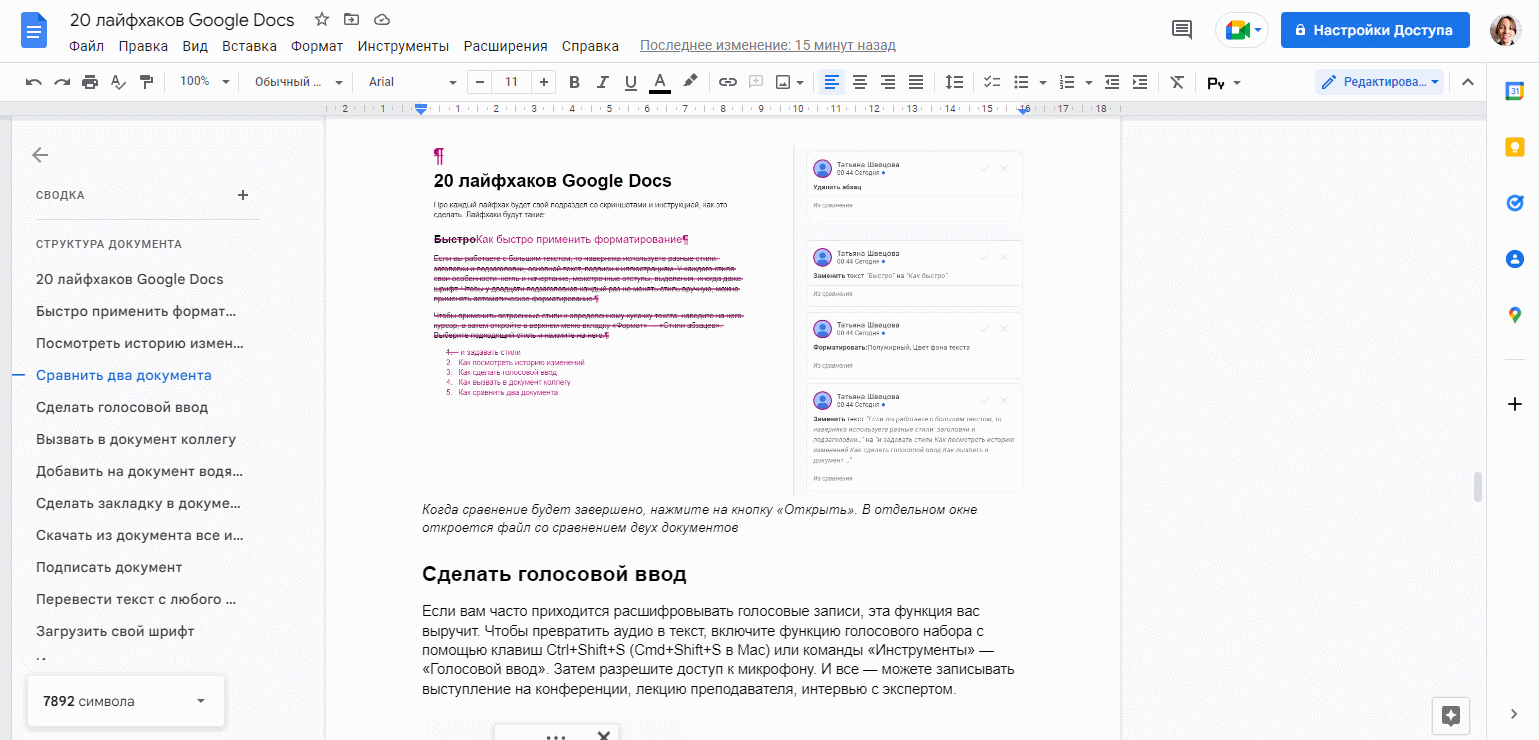This screenshot has width=1539, height=740.
Task: Open insert image dropdown arrow
Action: pyautogui.click(x=801, y=82)
